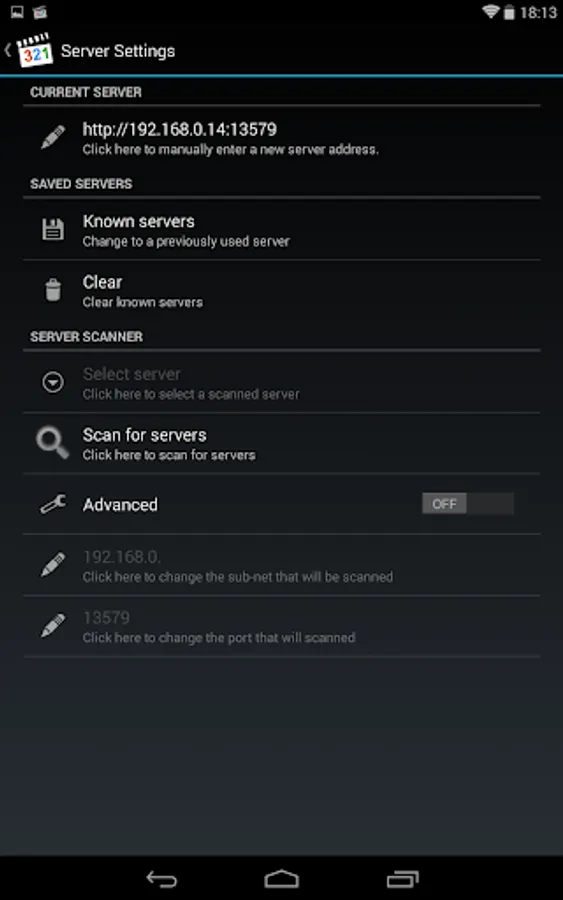Open Known servers entry
Screen dimensions: 563x900
point(281,230)
